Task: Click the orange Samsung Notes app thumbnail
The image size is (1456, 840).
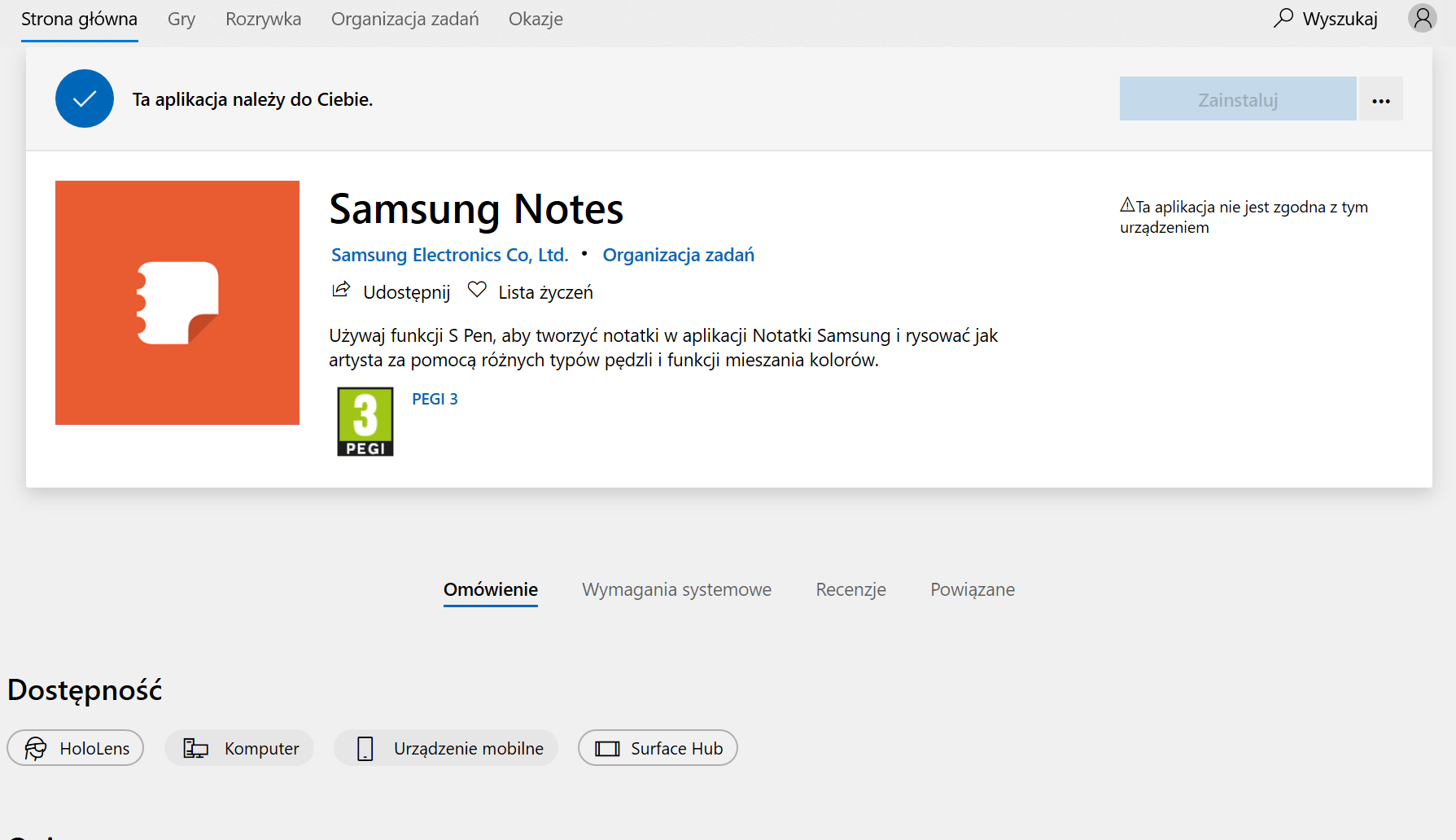Action: [177, 302]
